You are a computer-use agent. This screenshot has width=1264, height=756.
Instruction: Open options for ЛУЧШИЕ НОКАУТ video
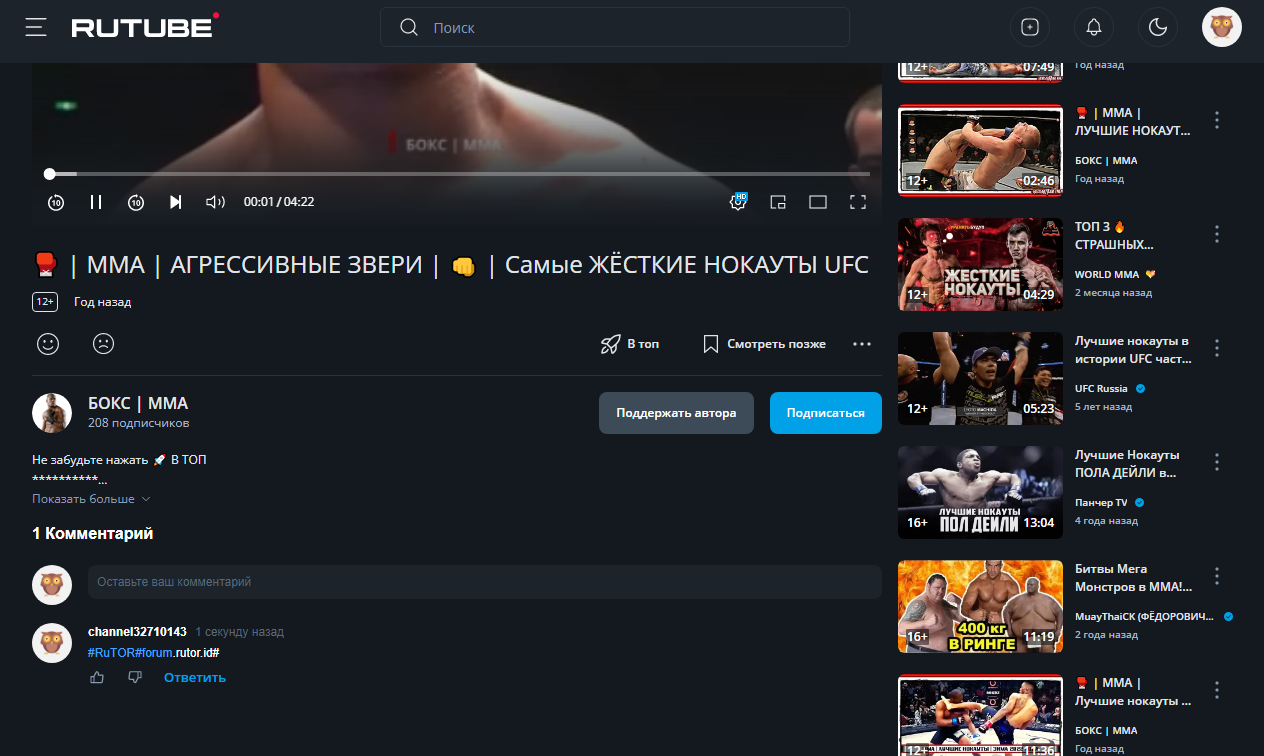coord(1217,120)
